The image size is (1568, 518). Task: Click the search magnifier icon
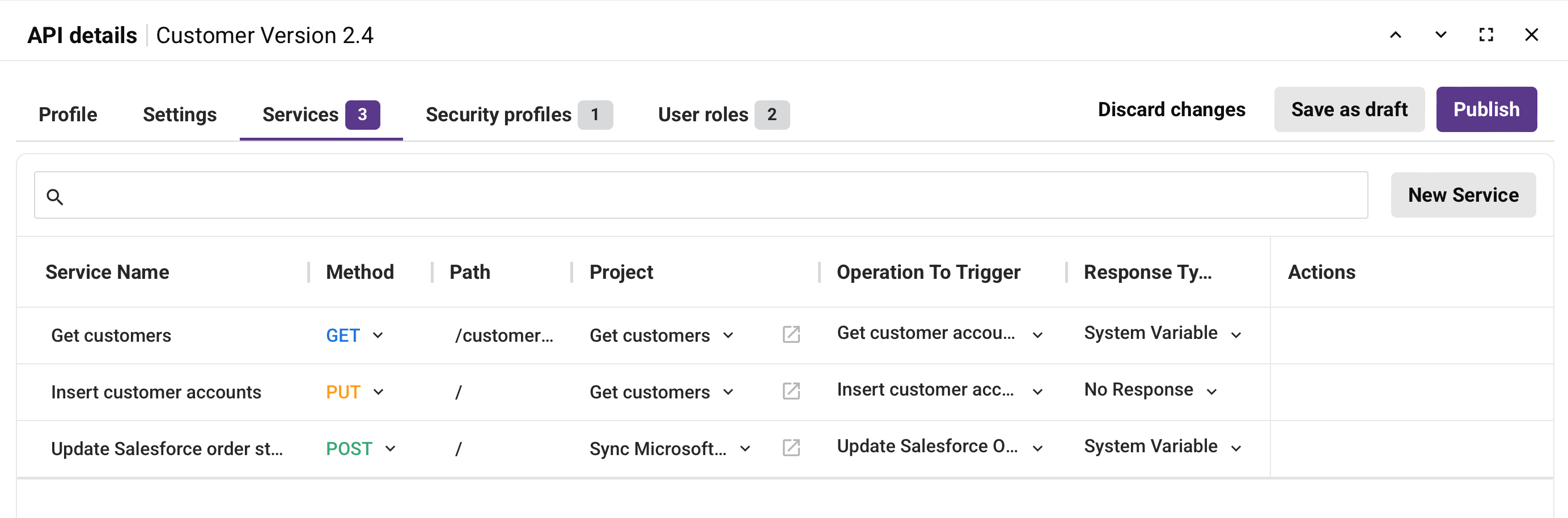point(56,197)
